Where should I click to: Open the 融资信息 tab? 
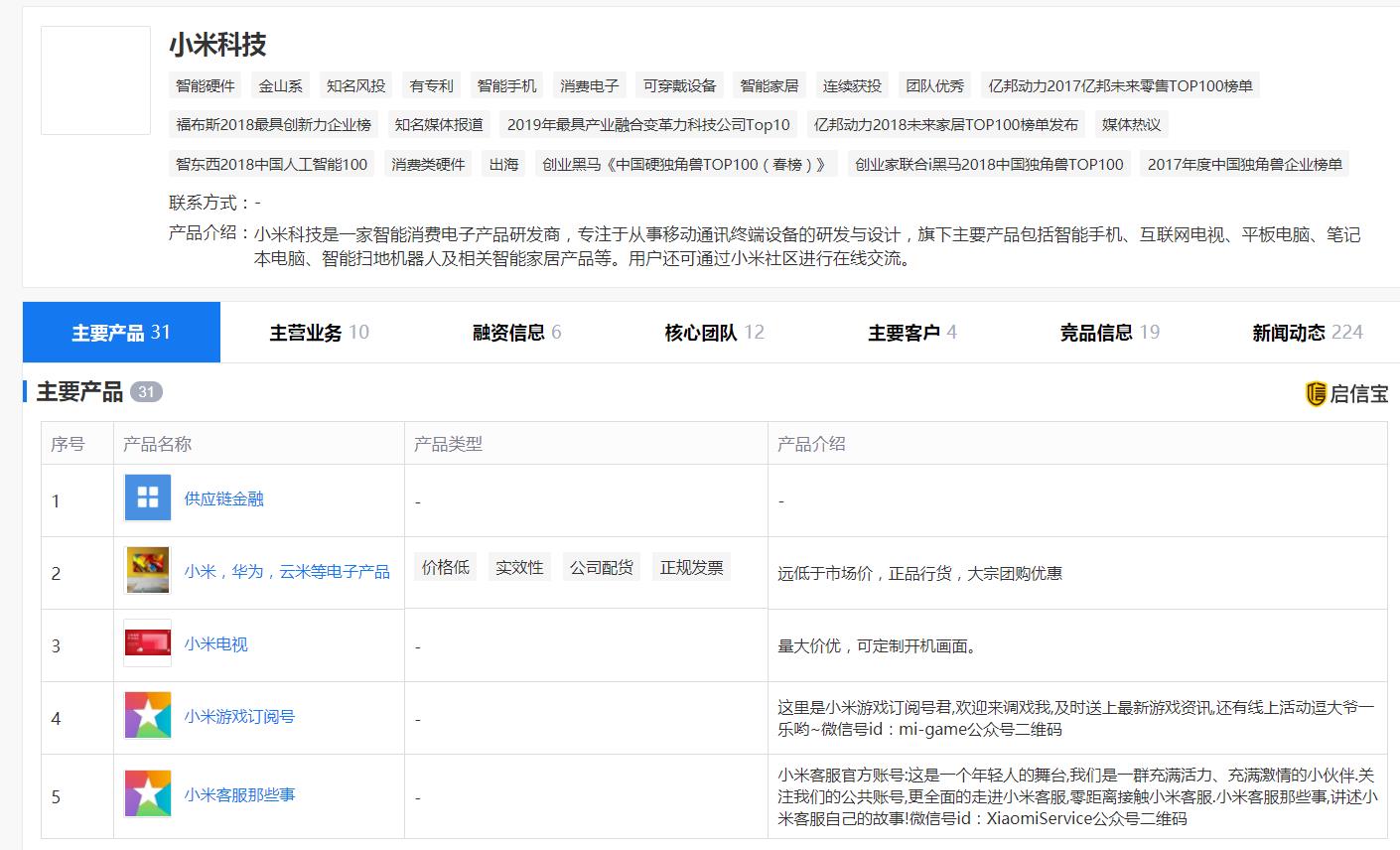pos(516,333)
